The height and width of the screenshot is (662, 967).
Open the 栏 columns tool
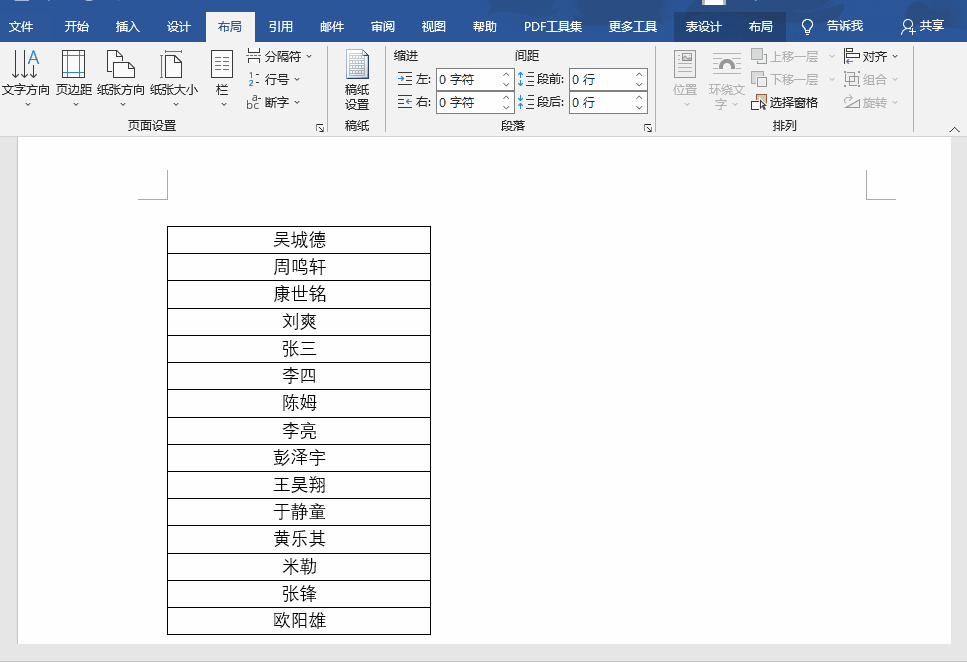point(222,78)
